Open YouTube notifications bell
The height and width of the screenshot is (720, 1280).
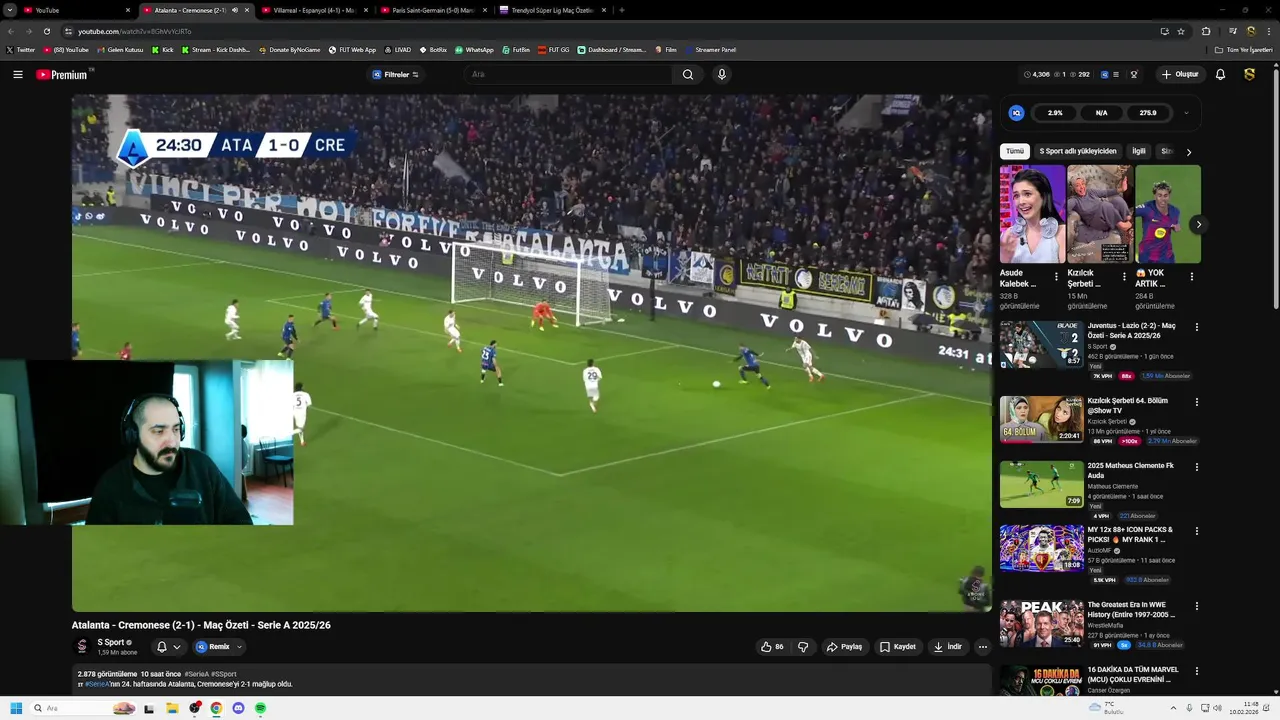pos(1220,74)
